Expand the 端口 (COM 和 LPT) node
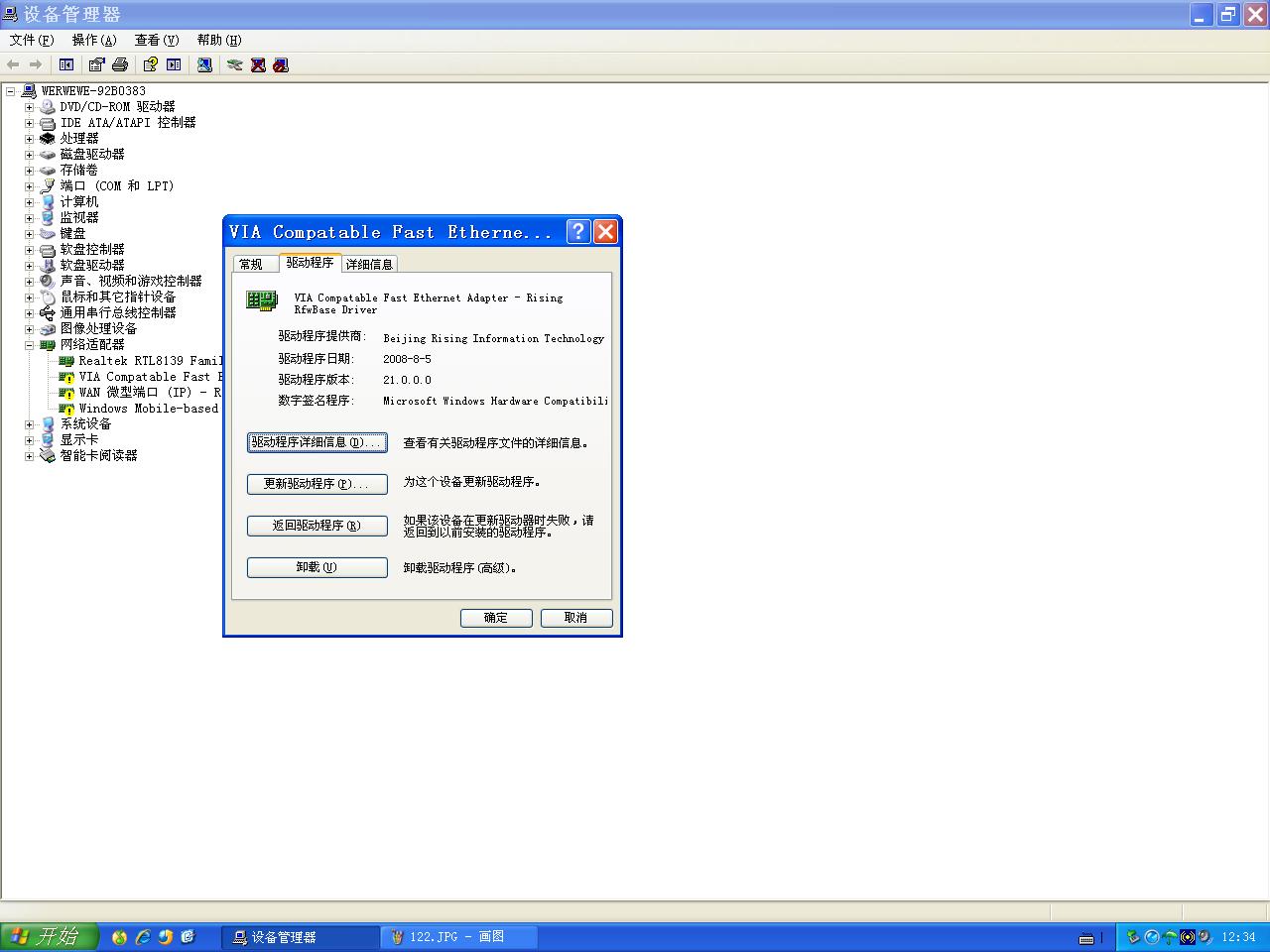 [x=29, y=186]
